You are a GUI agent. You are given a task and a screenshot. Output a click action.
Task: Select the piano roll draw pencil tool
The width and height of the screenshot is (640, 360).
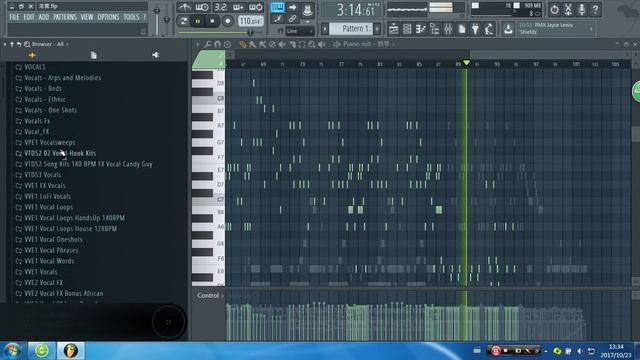pos(243,44)
